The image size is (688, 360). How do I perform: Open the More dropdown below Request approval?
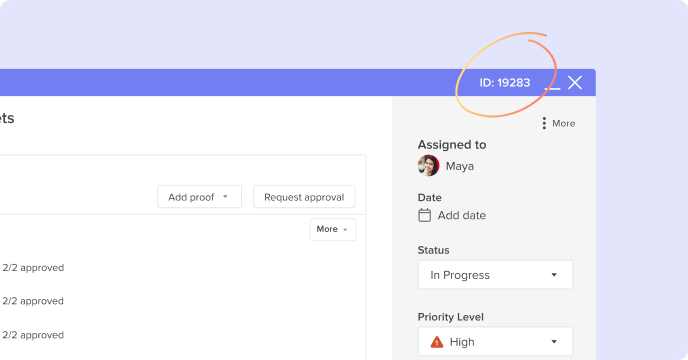pyautogui.click(x=333, y=230)
